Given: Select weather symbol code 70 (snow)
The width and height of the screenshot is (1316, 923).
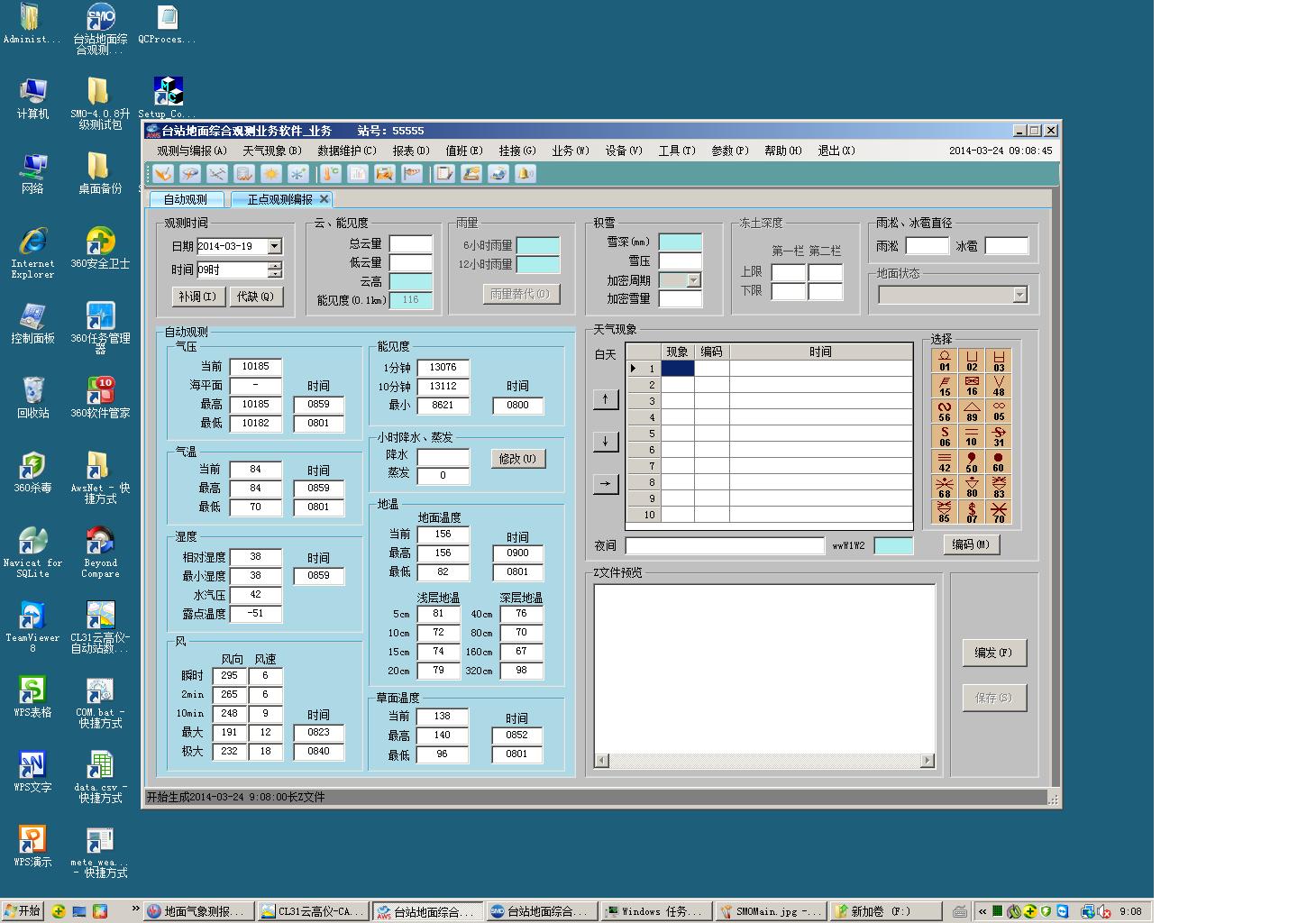Looking at the screenshot, I should pyautogui.click(x=998, y=512).
